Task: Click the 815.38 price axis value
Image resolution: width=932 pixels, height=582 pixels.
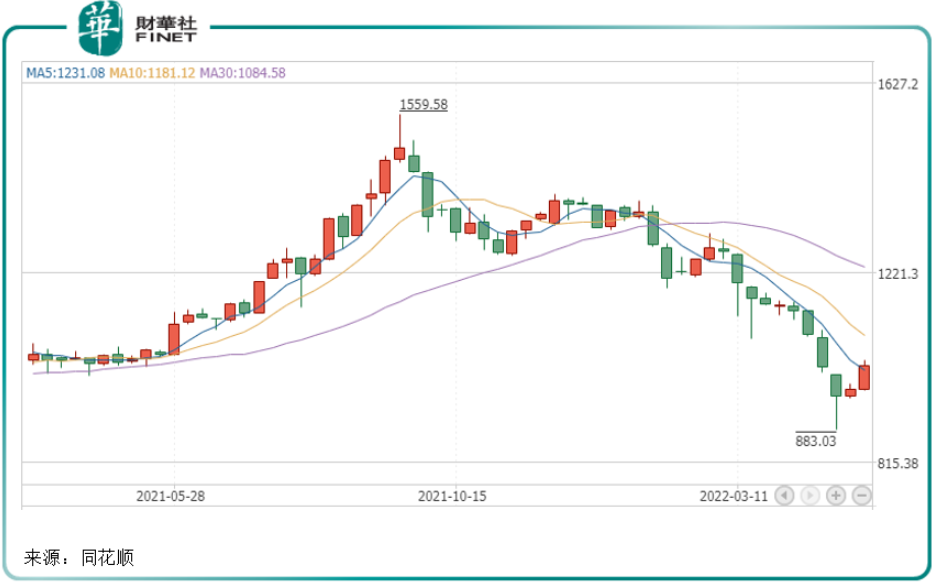Action: point(897,463)
